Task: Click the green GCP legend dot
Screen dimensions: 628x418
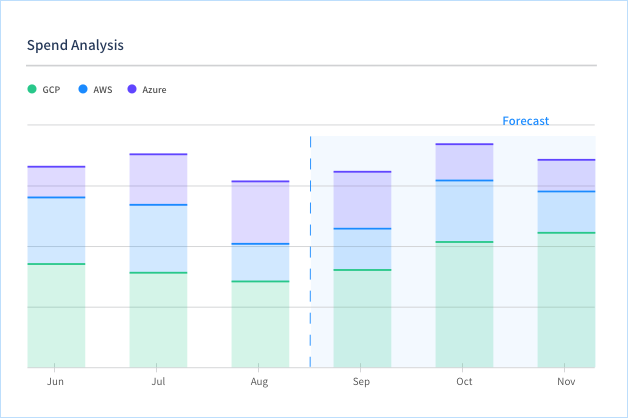Action: click(x=32, y=89)
